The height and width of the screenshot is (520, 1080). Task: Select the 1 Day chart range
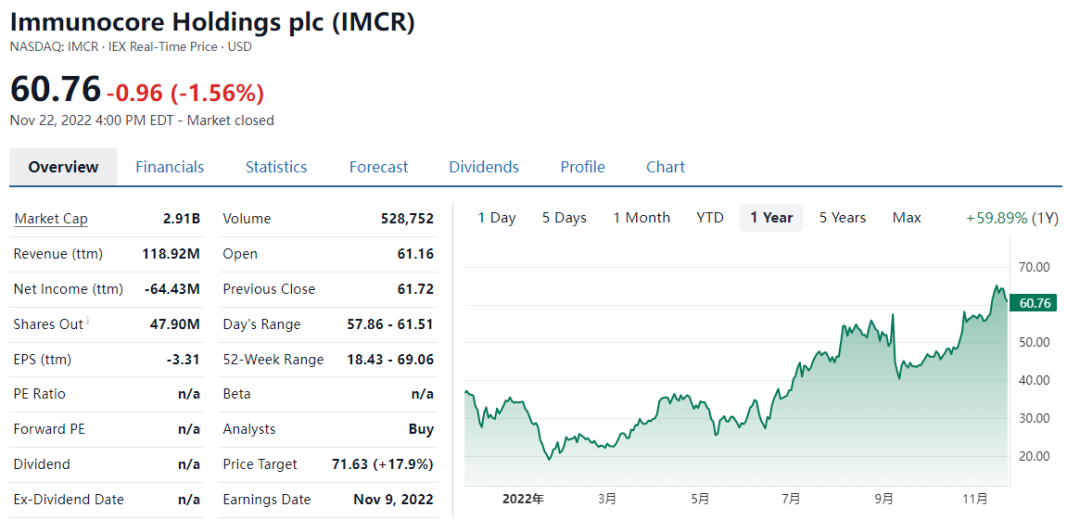click(496, 218)
